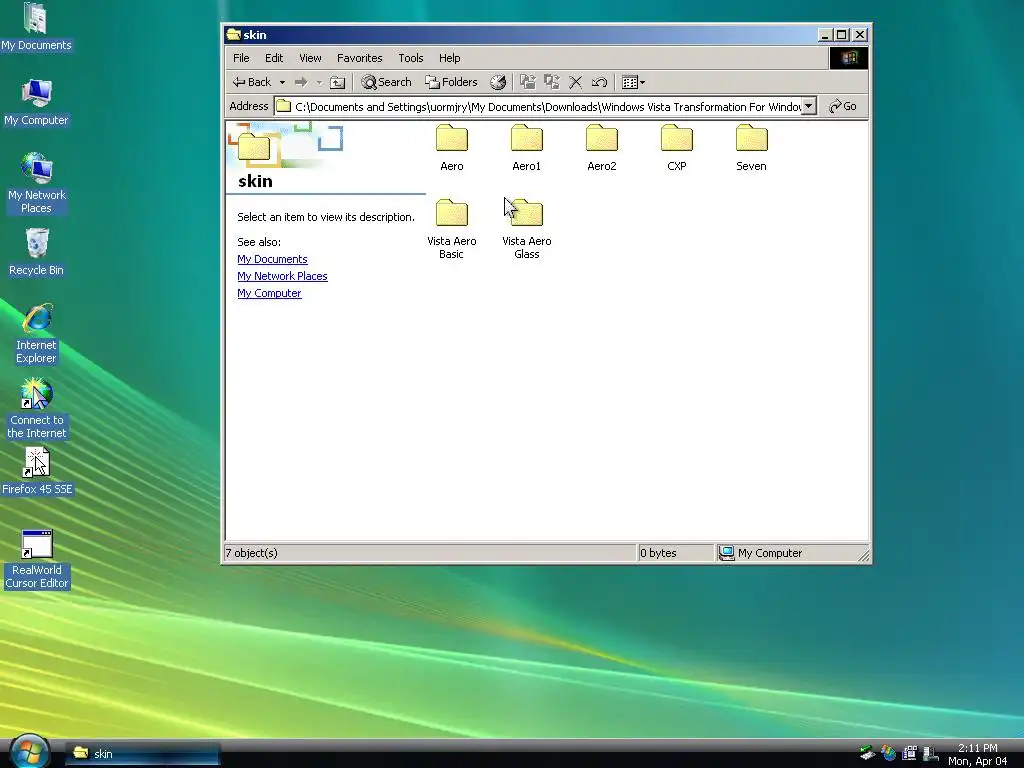Click the Move To toolbar icon
The image size is (1024, 768).
pos(528,82)
